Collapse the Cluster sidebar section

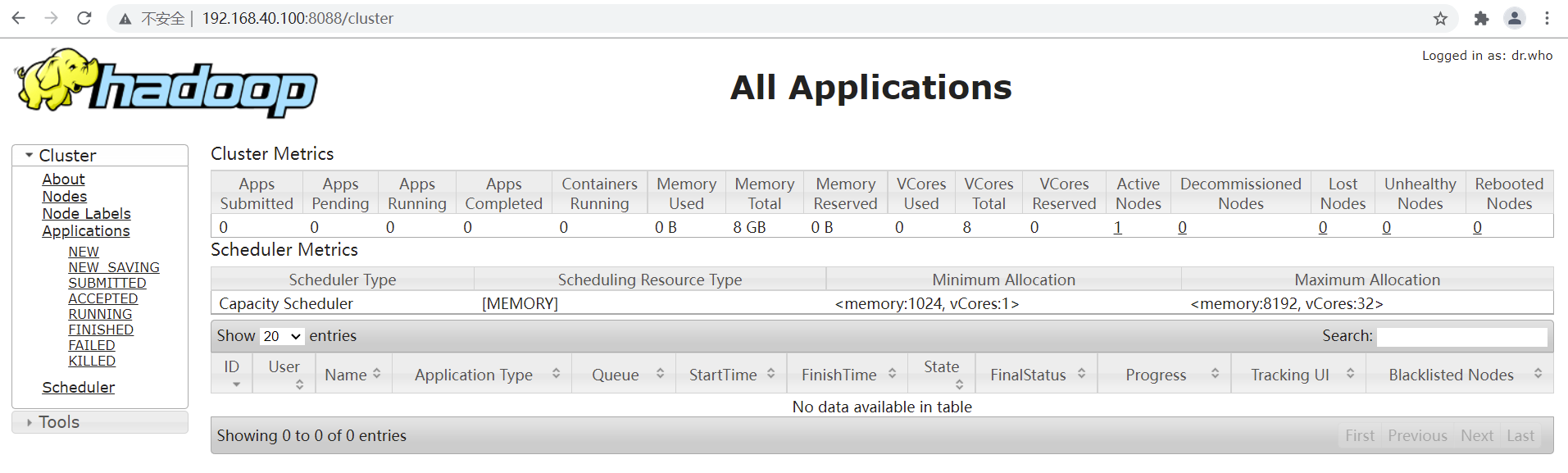(x=30, y=155)
